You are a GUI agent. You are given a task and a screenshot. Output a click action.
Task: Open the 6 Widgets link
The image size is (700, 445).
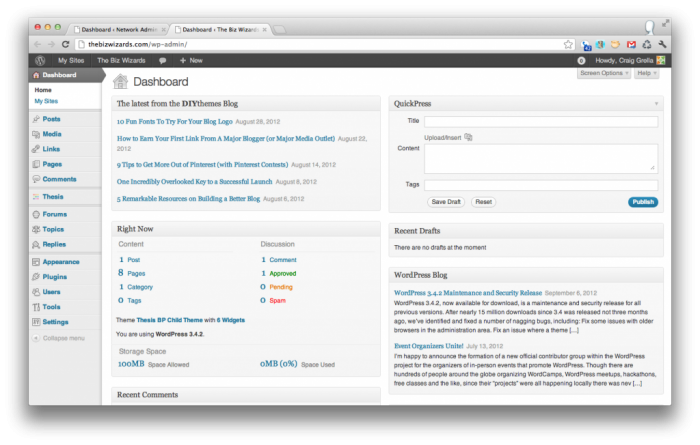pyautogui.click(x=230, y=320)
